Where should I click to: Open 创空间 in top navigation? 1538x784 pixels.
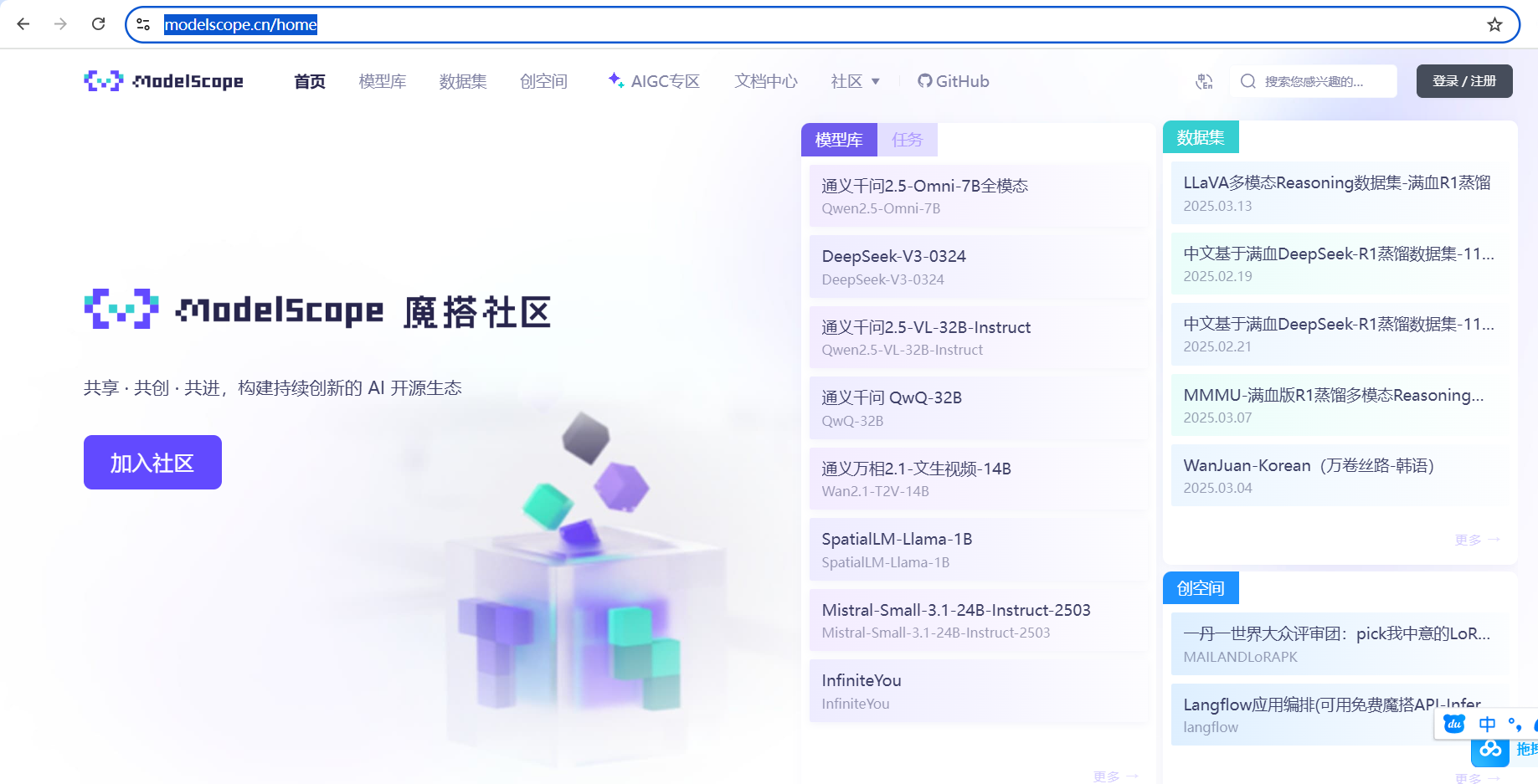click(543, 81)
